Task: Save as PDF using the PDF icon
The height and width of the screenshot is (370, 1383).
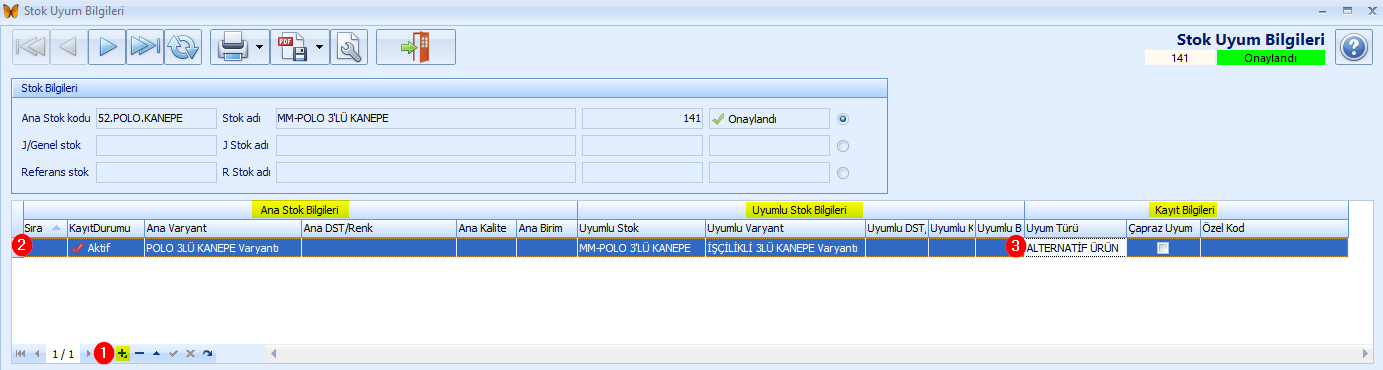Action: click(x=292, y=47)
